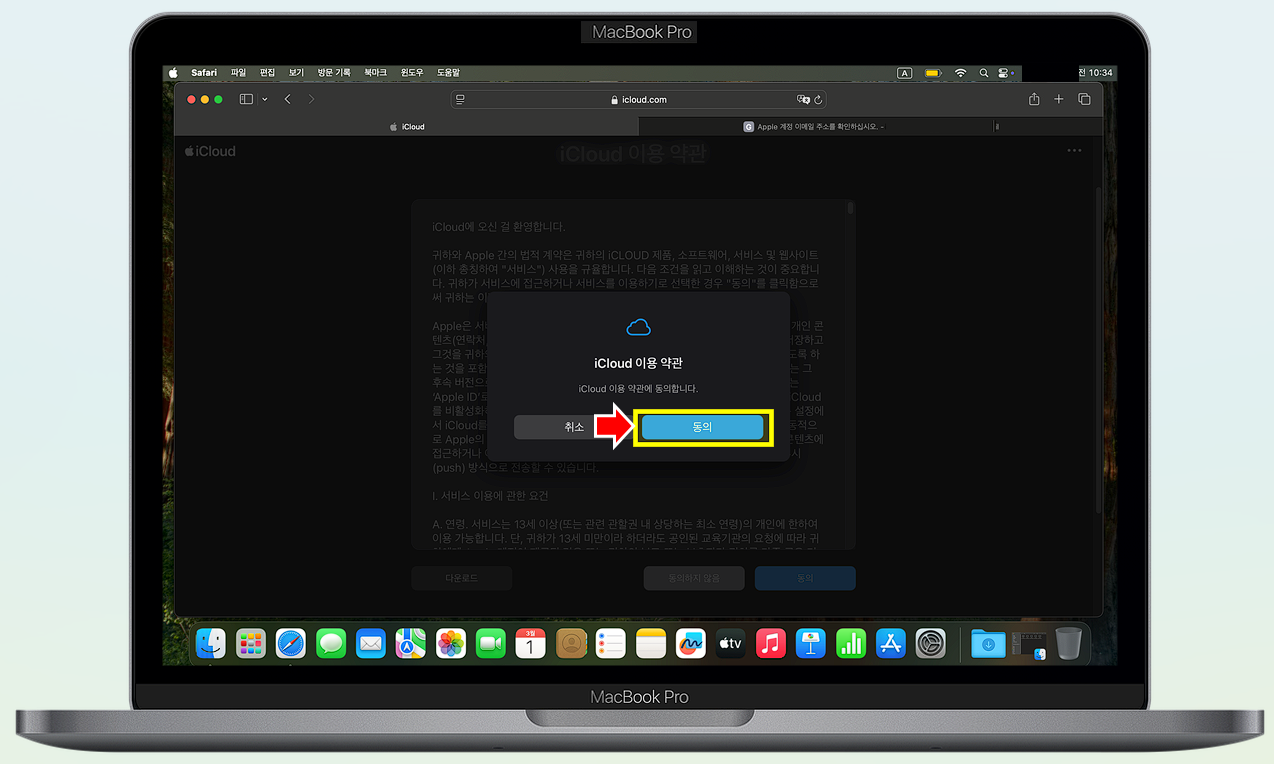
Task: Open the Safari menu
Action: click(x=204, y=73)
